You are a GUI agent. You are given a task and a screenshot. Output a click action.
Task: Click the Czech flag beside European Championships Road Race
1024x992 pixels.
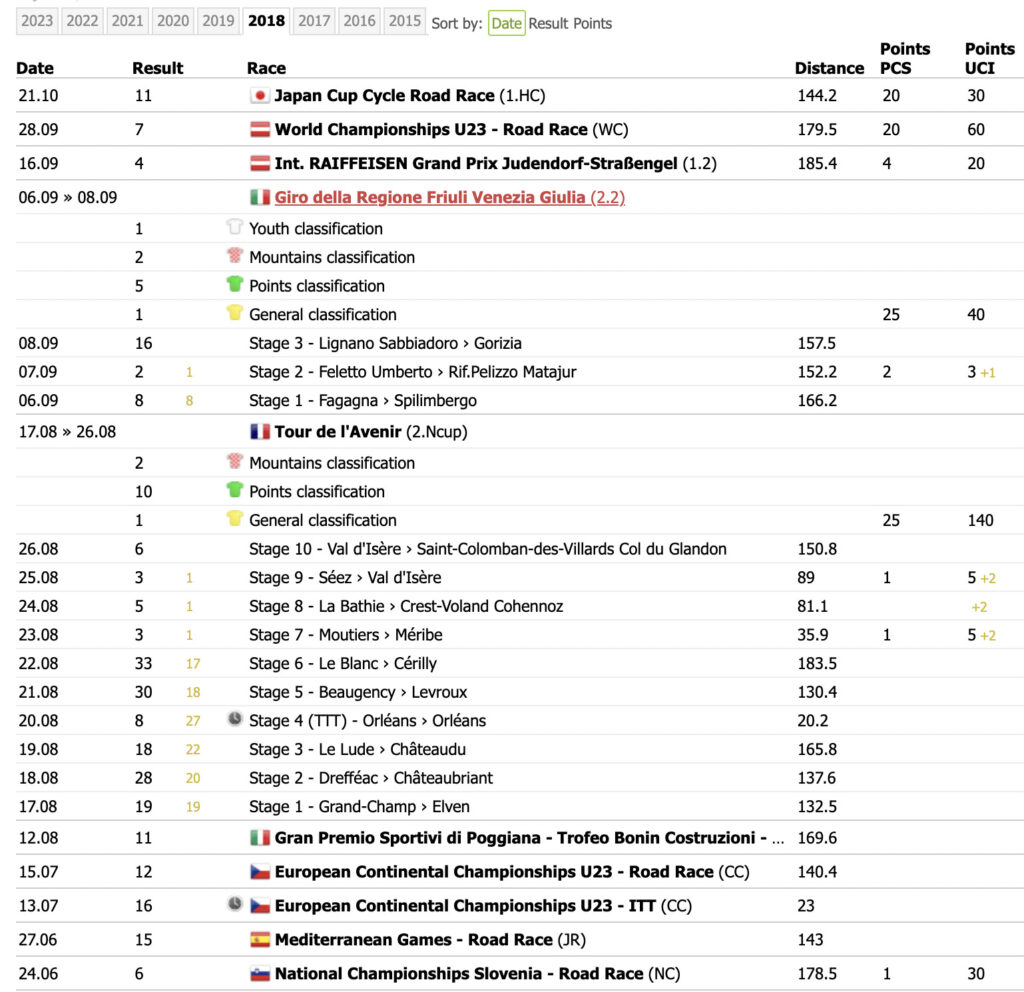point(259,872)
